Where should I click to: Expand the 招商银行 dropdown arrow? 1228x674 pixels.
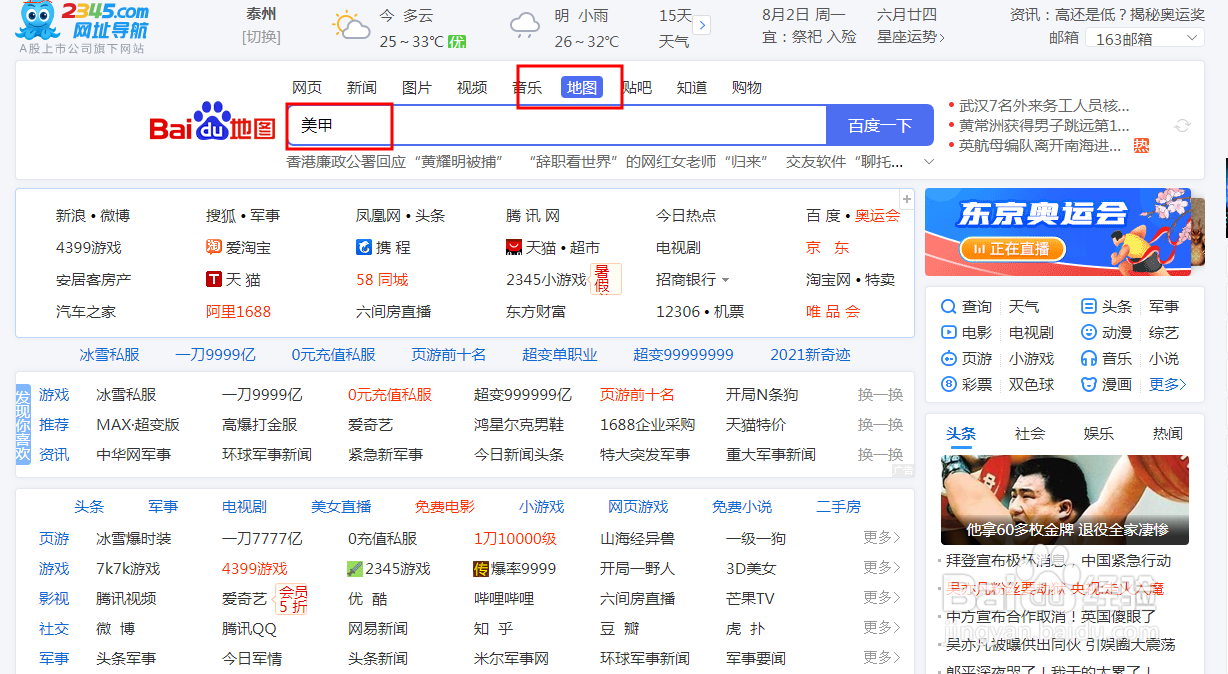726,280
